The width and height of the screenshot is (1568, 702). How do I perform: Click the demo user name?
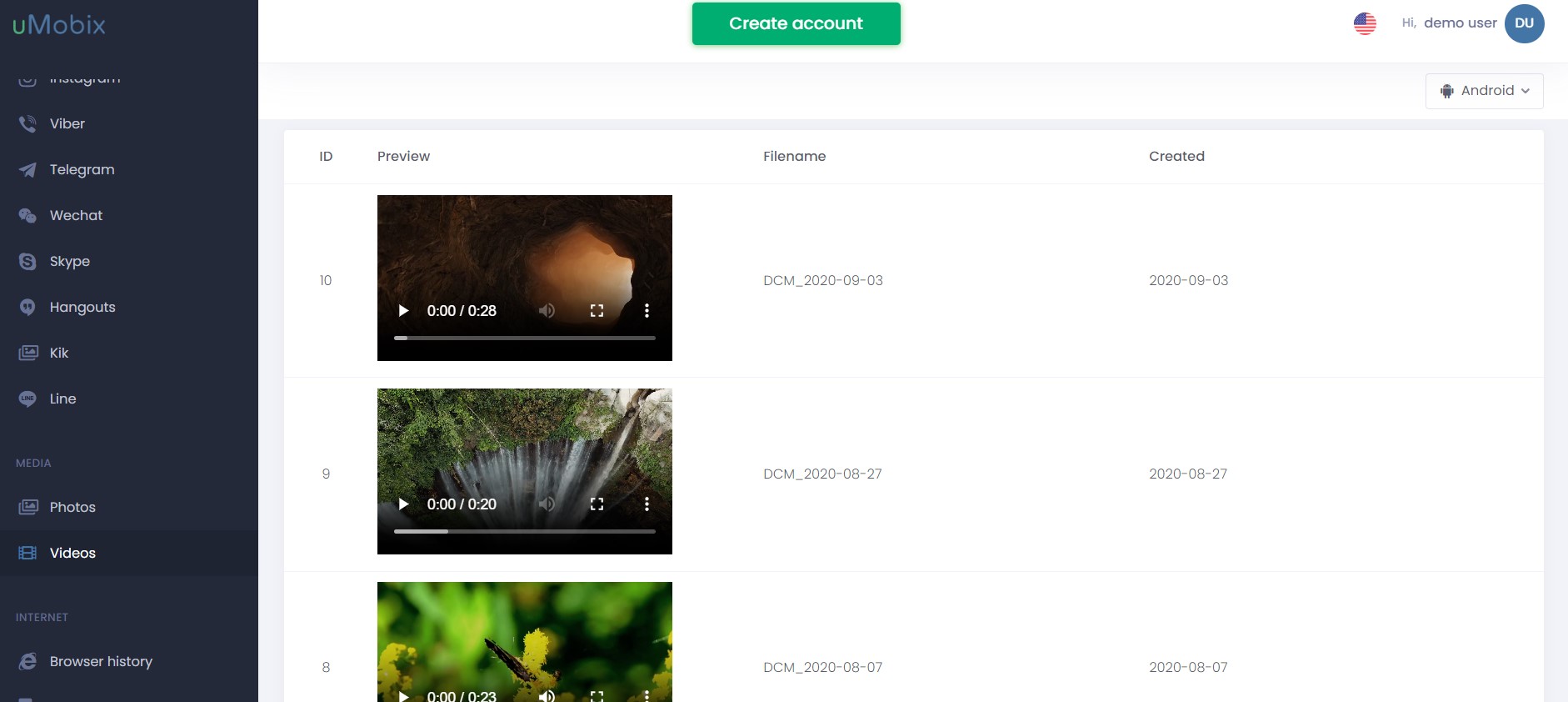[x=1460, y=23]
